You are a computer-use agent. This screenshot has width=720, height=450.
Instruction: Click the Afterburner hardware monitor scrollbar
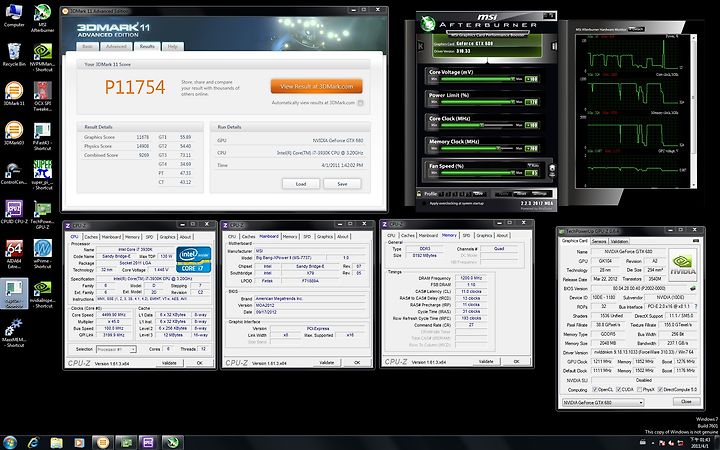(x=693, y=110)
